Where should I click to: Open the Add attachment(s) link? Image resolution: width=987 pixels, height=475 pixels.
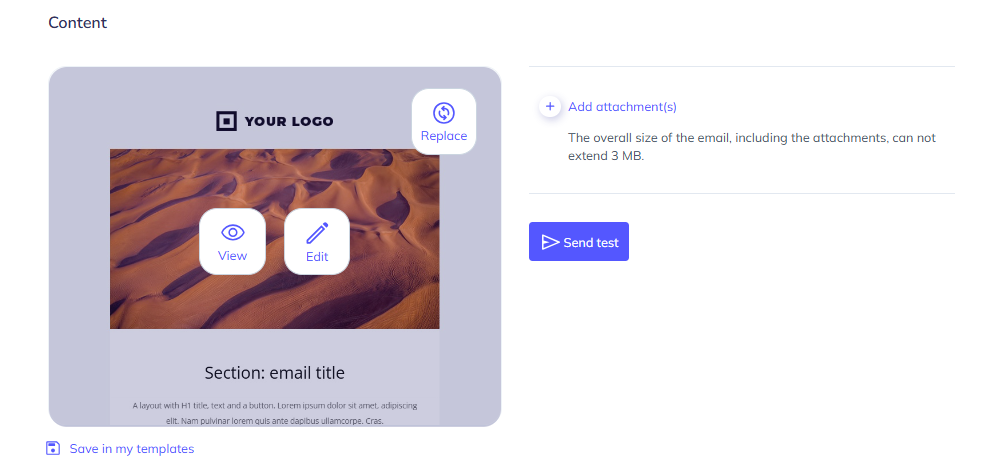click(622, 107)
